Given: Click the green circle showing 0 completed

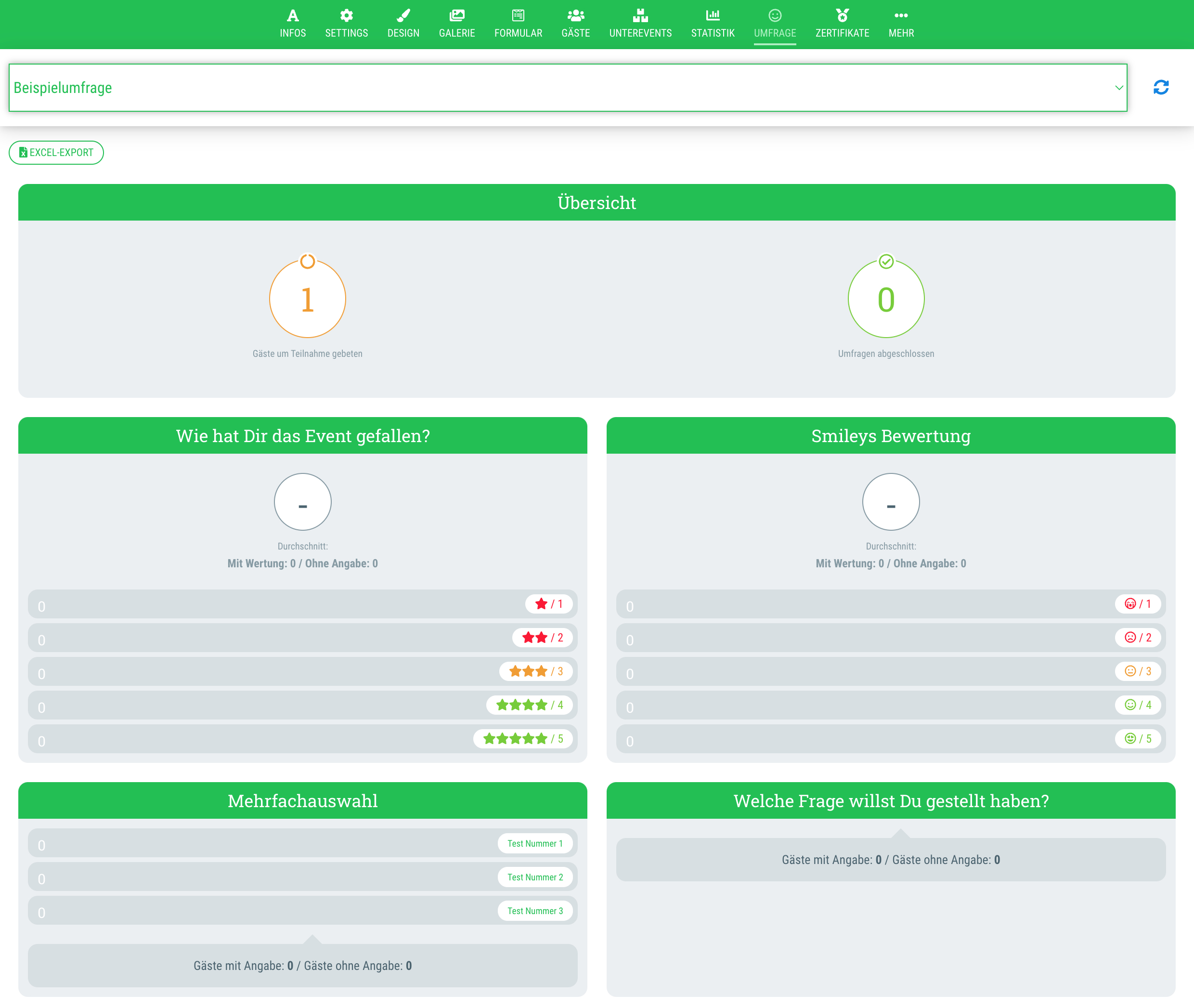Looking at the screenshot, I should coord(886,299).
